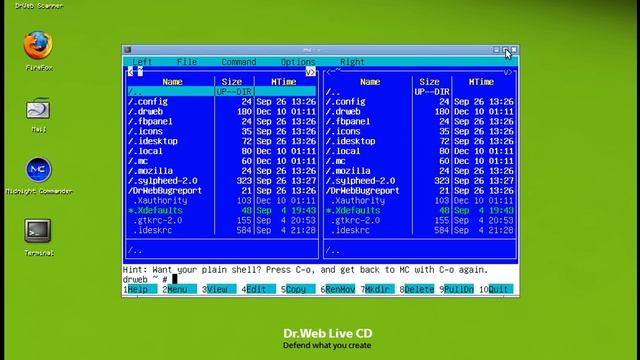This screenshot has height=360, width=640.
Task: Sort left panel by MTime header
Action: [x=284, y=82]
